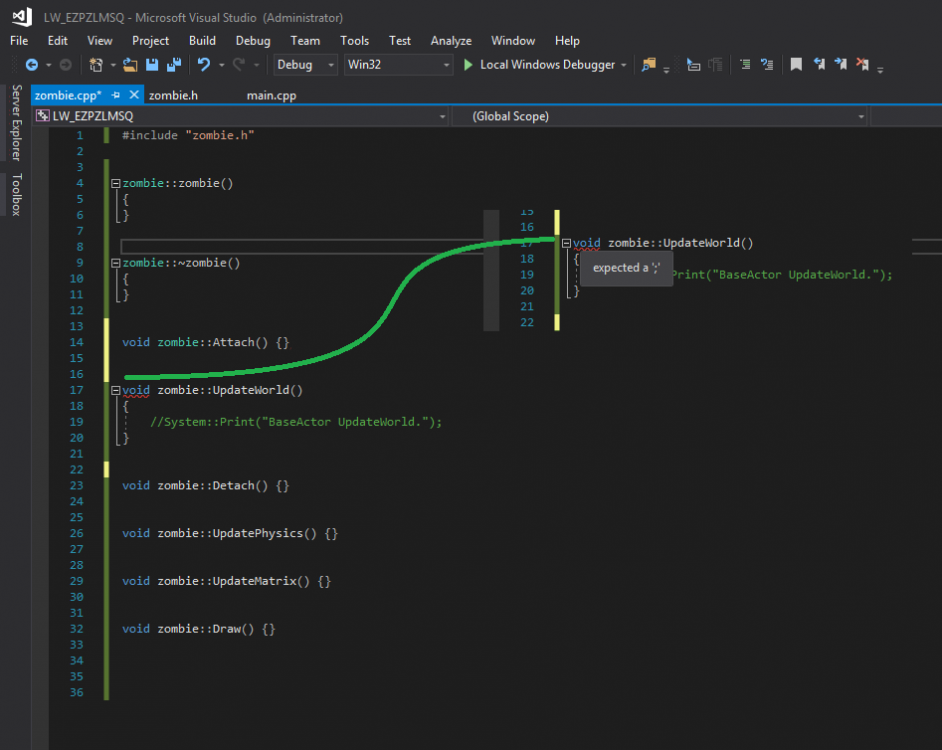Pin the zombie.cpp tab
942x750 pixels.
click(116, 95)
